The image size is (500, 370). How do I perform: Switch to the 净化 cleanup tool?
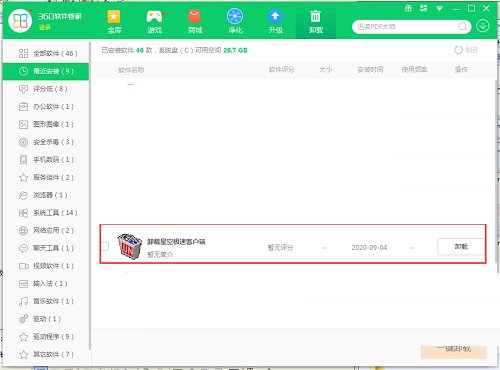tap(235, 21)
